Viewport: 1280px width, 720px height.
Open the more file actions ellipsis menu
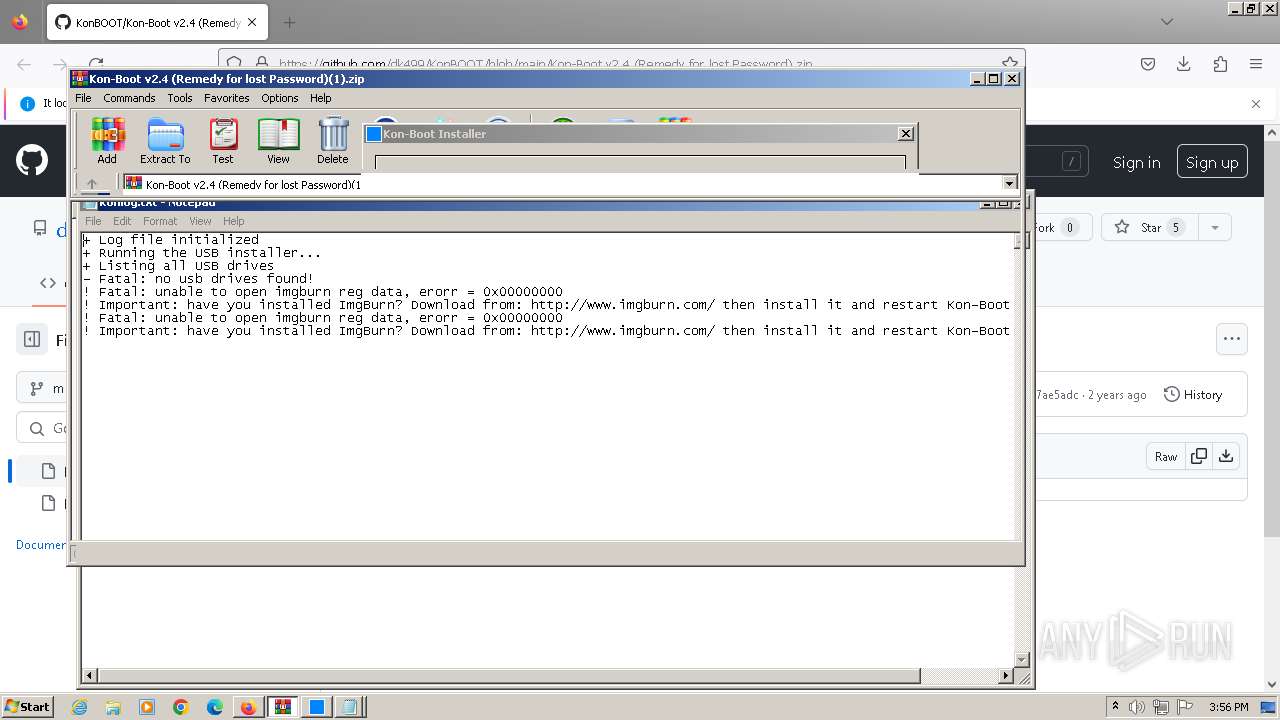[x=1232, y=339]
